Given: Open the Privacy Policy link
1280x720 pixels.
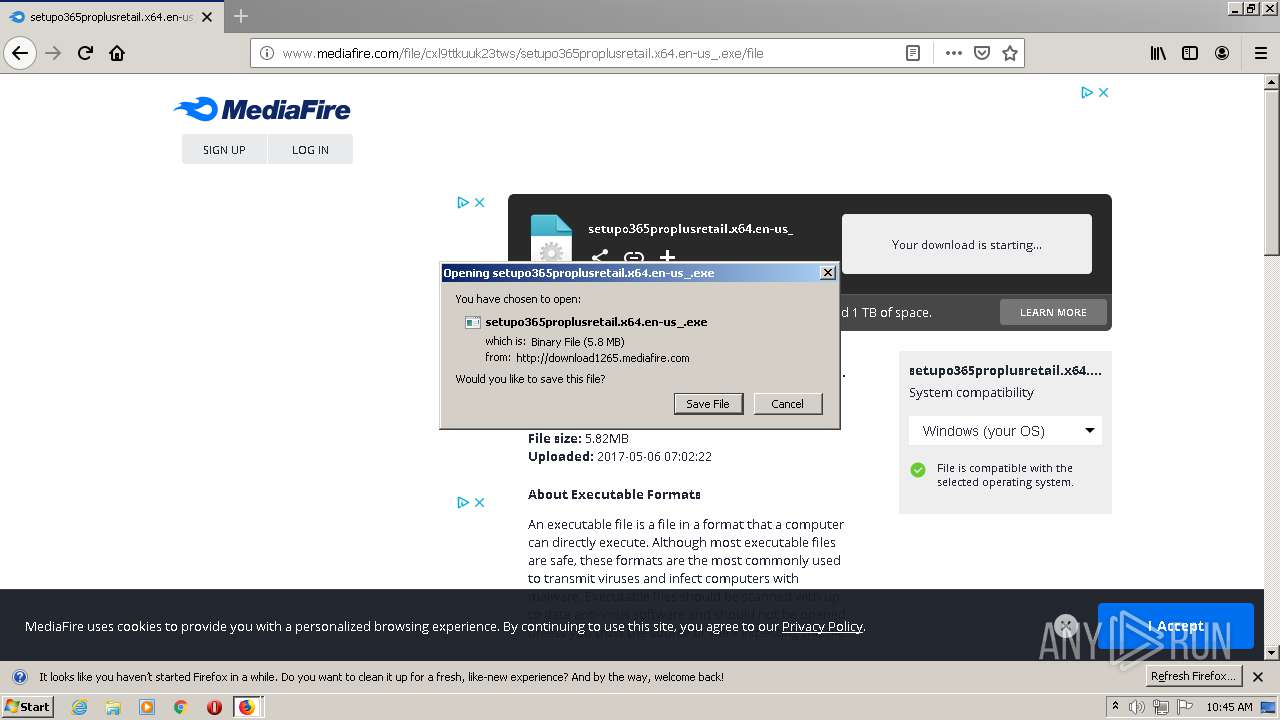Looking at the screenshot, I should (822, 626).
